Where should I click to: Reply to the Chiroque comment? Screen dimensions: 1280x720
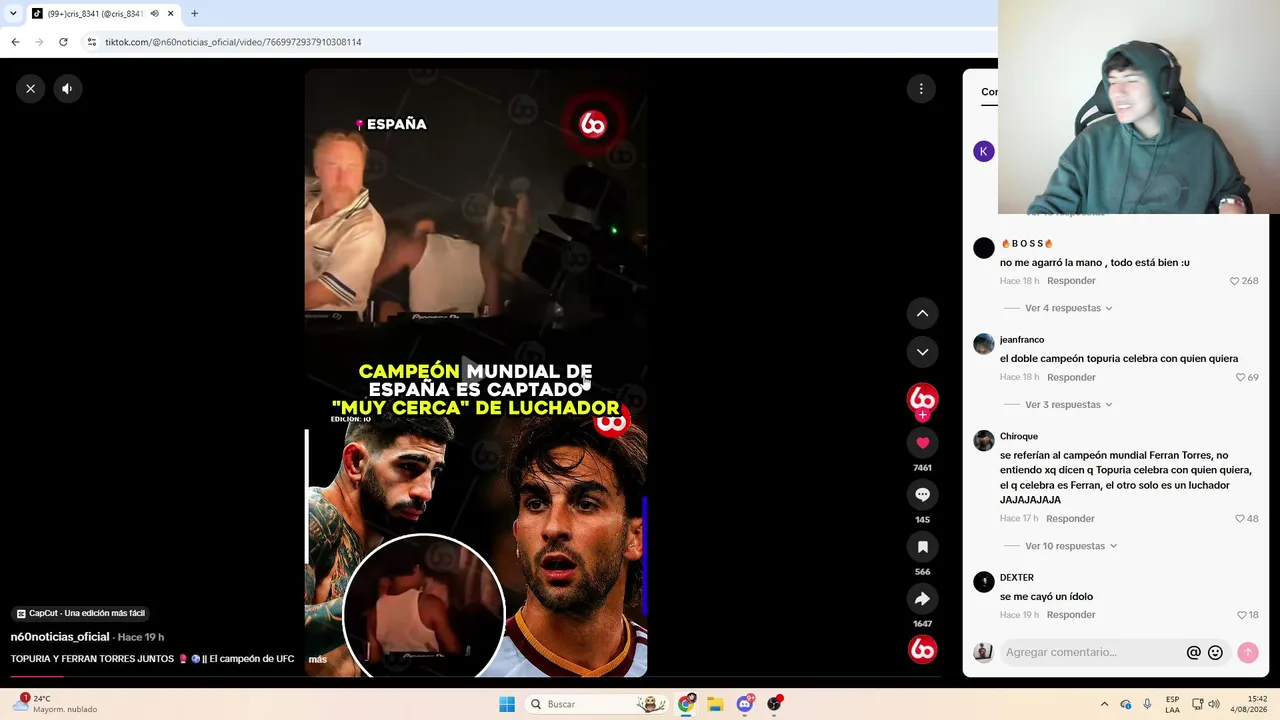pyautogui.click(x=1070, y=519)
